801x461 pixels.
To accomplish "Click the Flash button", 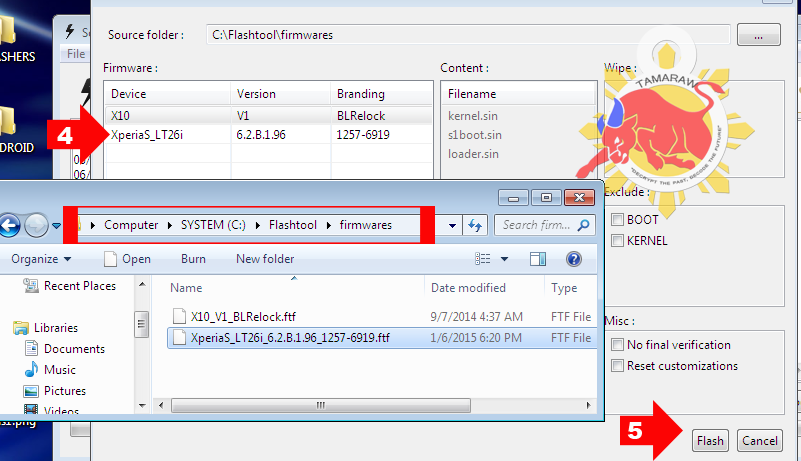I will pyautogui.click(x=710, y=441).
